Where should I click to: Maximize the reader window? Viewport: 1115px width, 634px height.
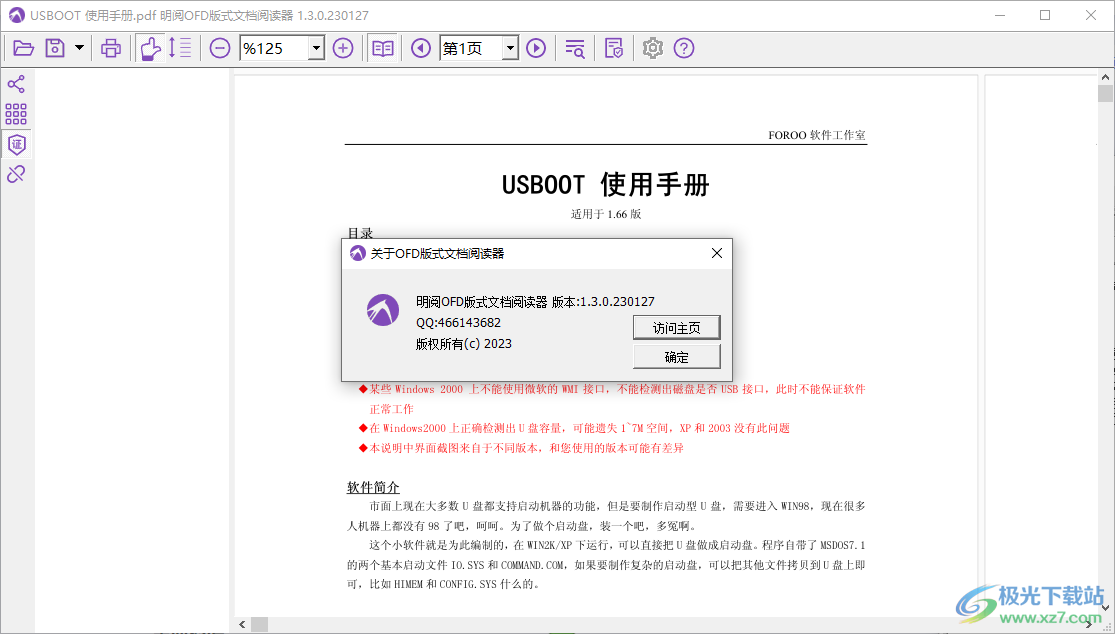1045,15
